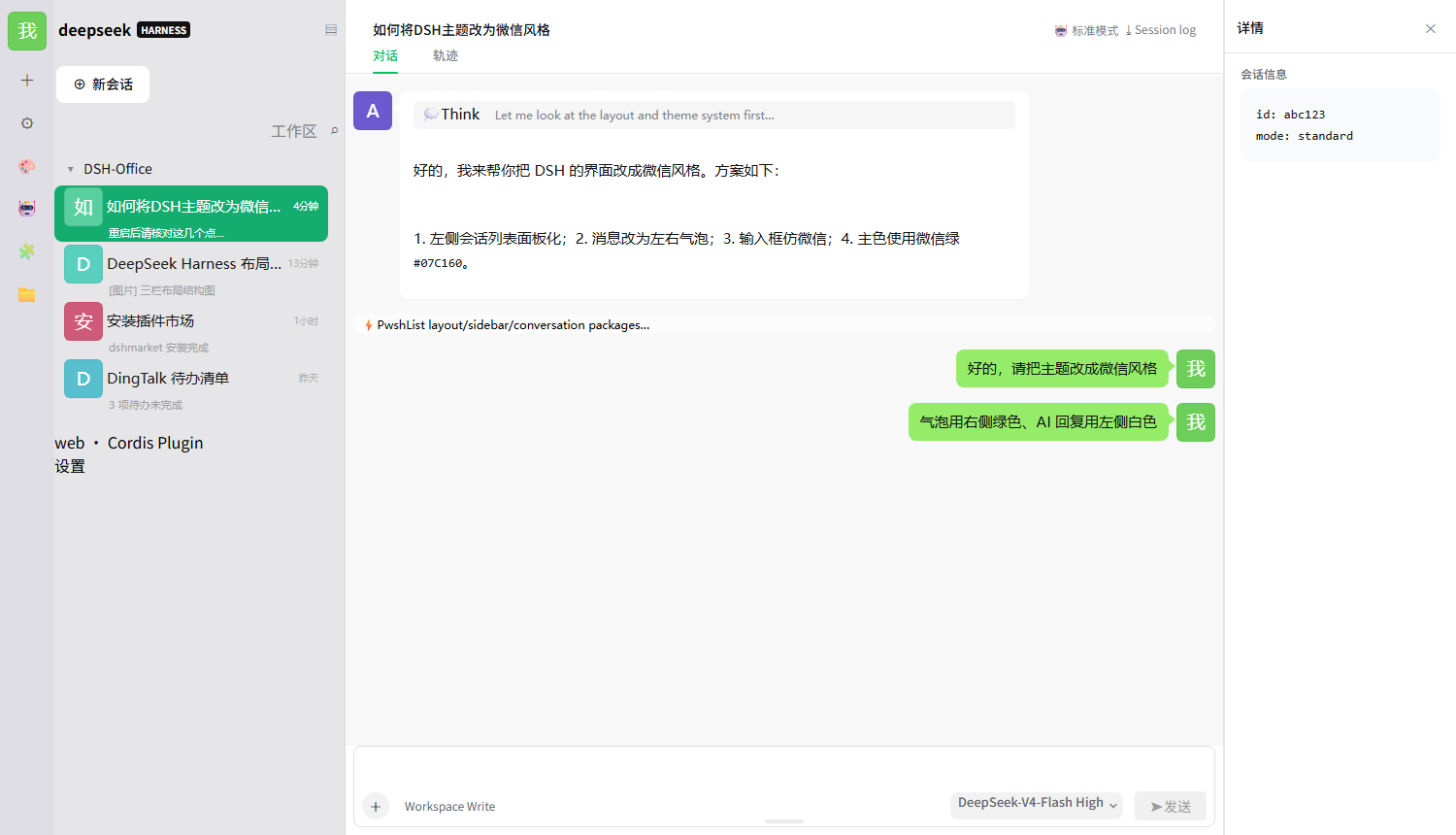Click the plus attachment button in the composer
This screenshot has width=1456, height=835.
coord(376,806)
